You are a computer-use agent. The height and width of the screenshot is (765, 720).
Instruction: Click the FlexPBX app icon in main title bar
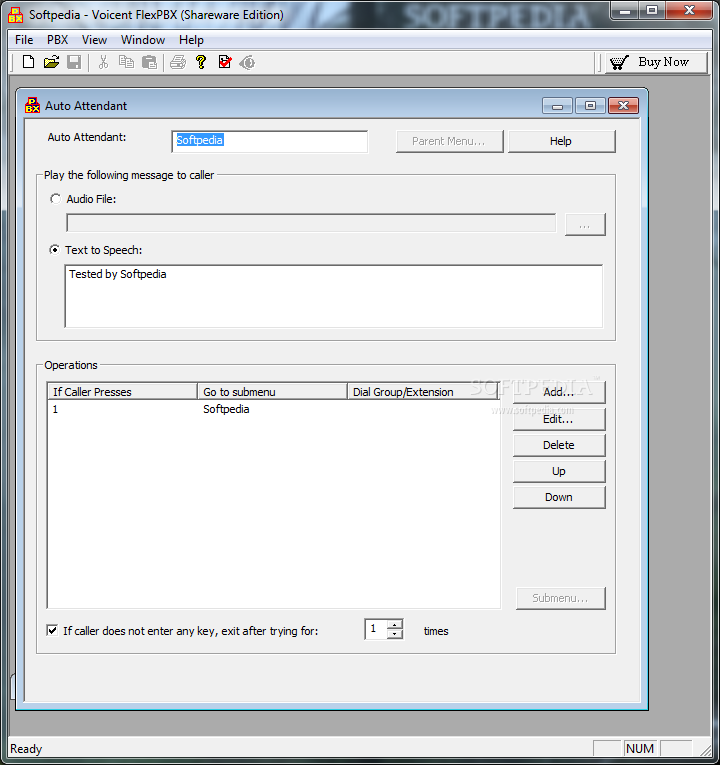pyautogui.click(x=16, y=15)
